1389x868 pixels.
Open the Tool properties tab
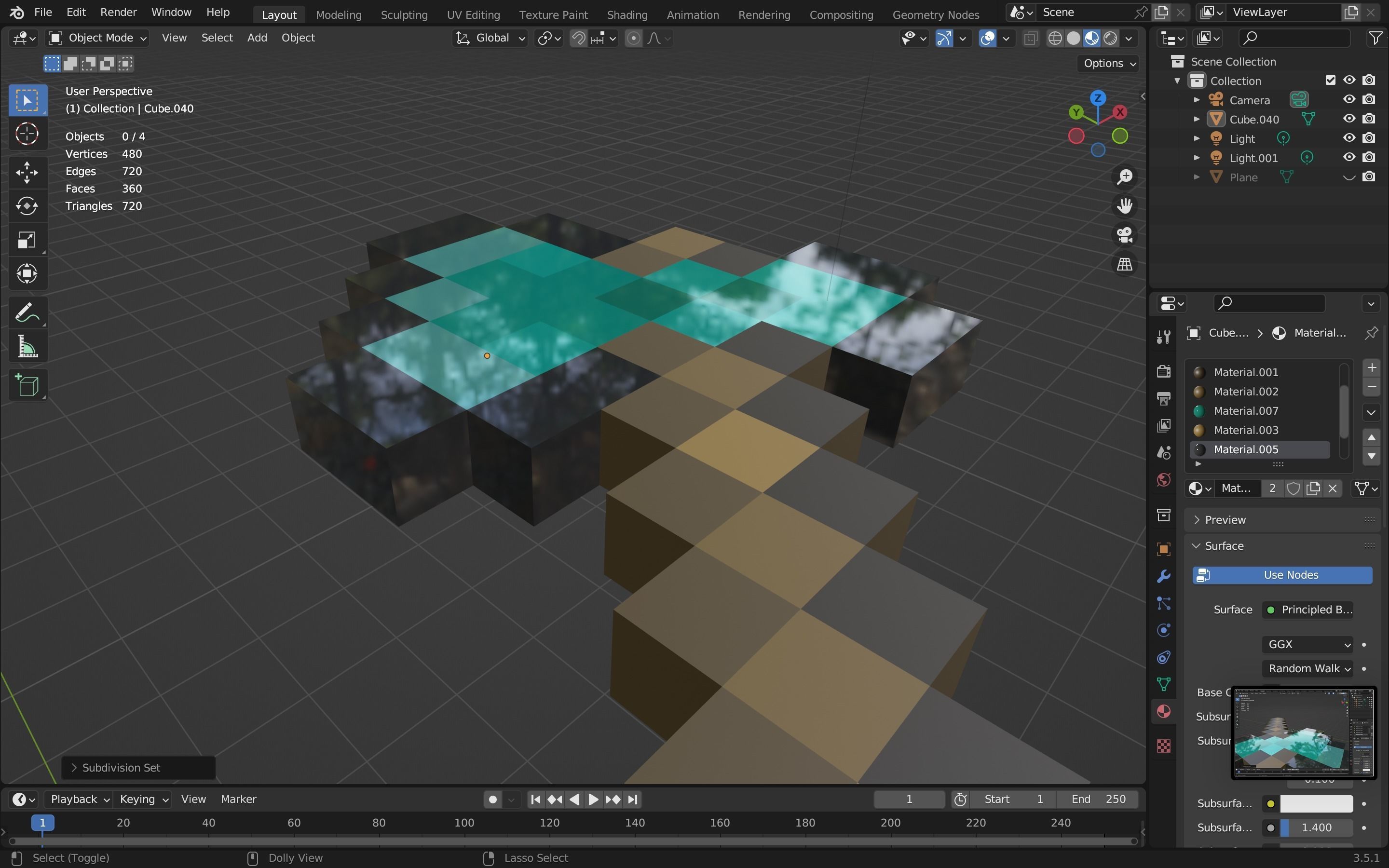(1163, 337)
